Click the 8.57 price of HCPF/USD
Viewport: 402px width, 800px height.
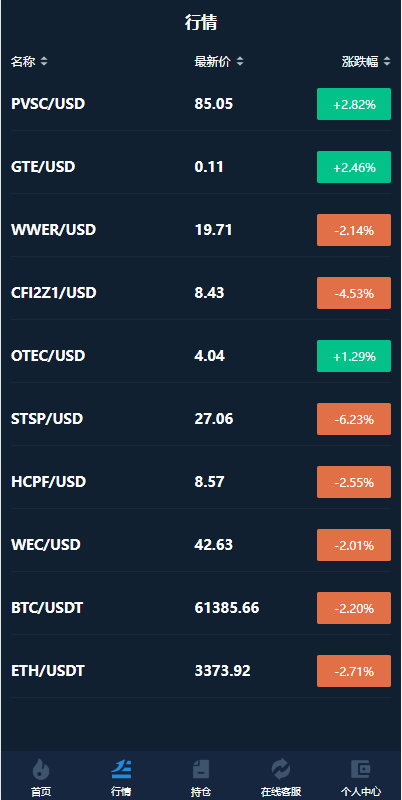click(209, 482)
